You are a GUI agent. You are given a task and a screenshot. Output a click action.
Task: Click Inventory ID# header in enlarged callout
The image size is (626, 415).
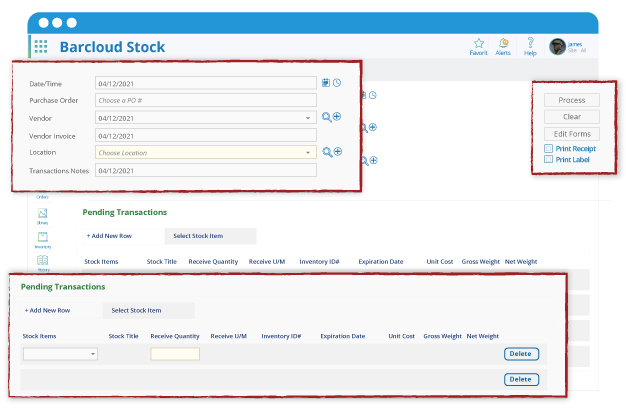[x=281, y=336]
